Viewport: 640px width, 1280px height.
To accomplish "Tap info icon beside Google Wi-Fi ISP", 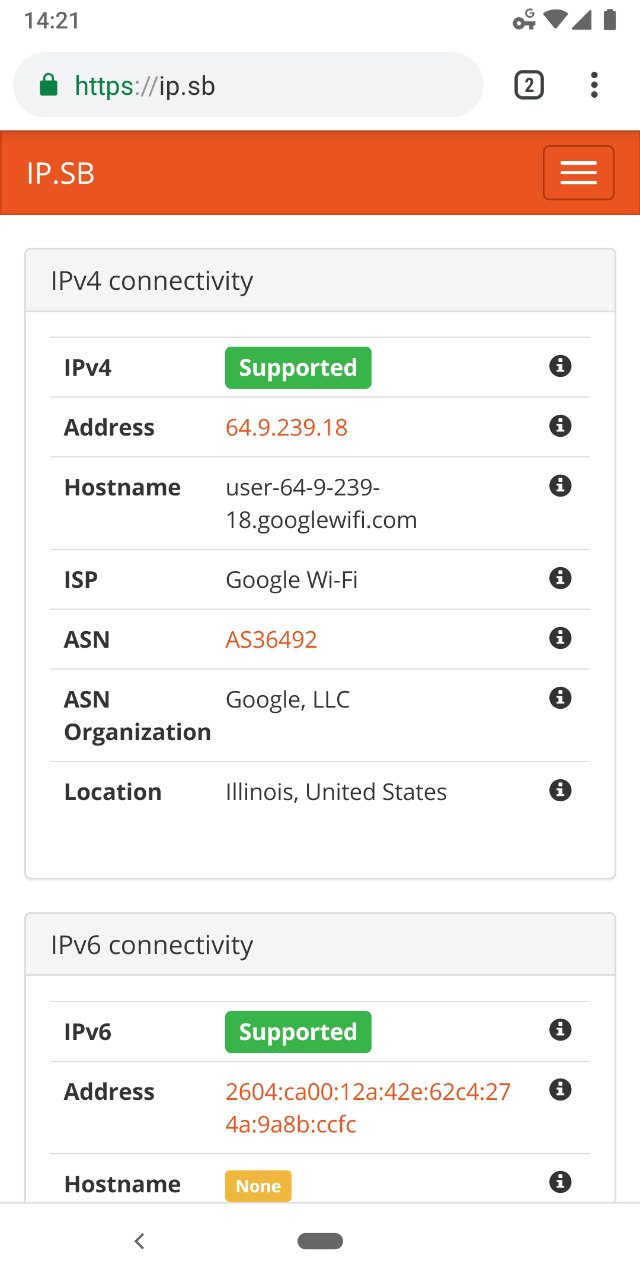I will [x=560, y=579].
